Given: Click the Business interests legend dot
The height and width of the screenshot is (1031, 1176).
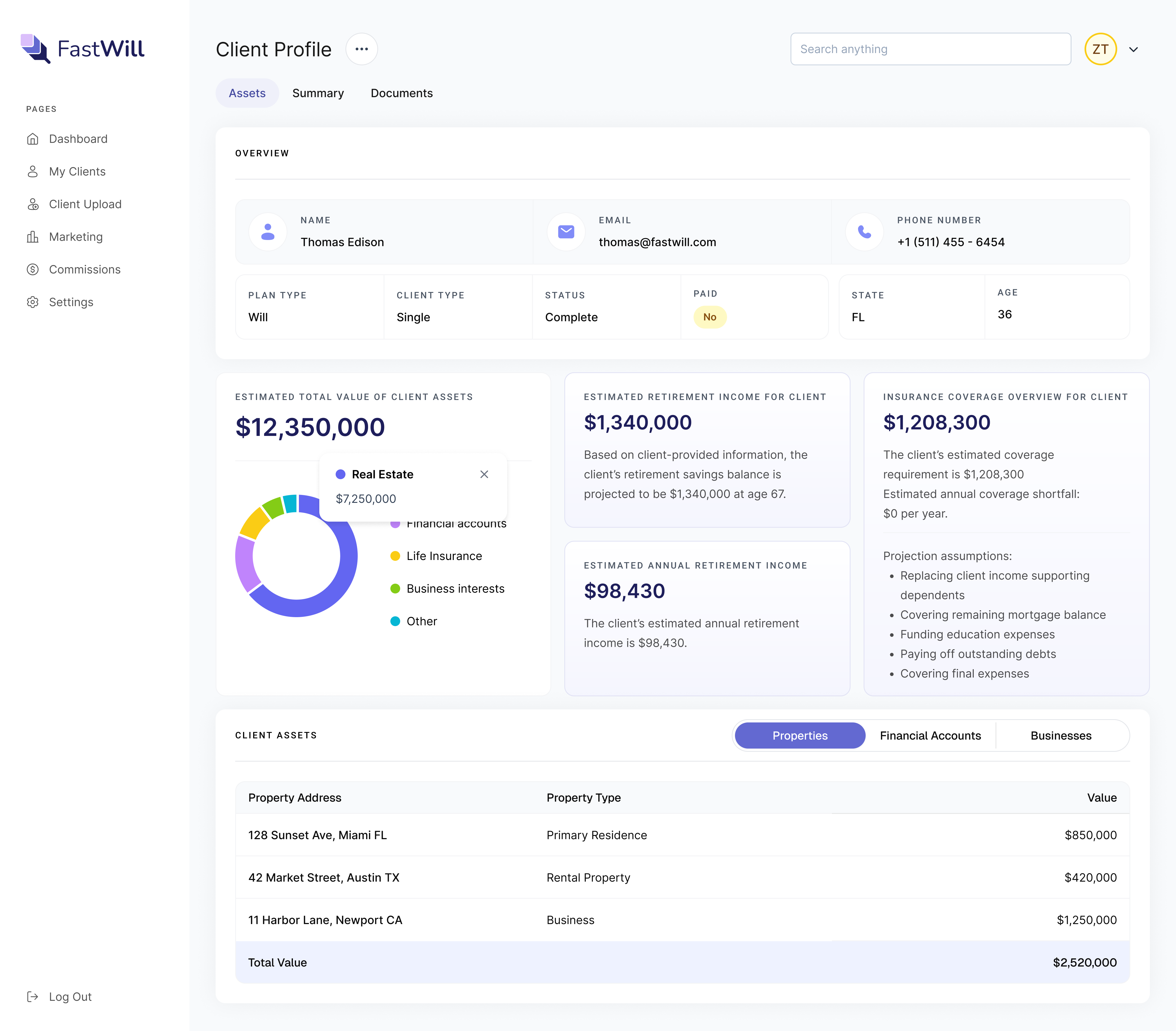Looking at the screenshot, I should click(x=395, y=588).
